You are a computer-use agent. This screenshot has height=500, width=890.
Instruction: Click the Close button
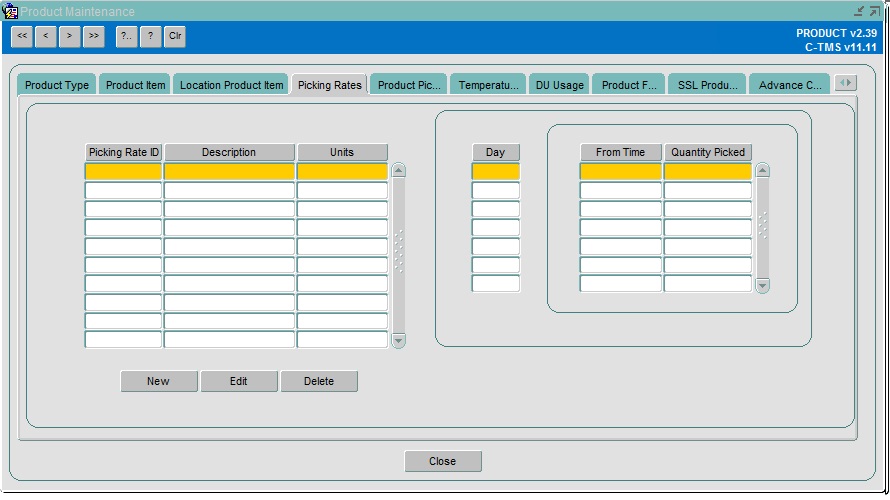coord(443,461)
